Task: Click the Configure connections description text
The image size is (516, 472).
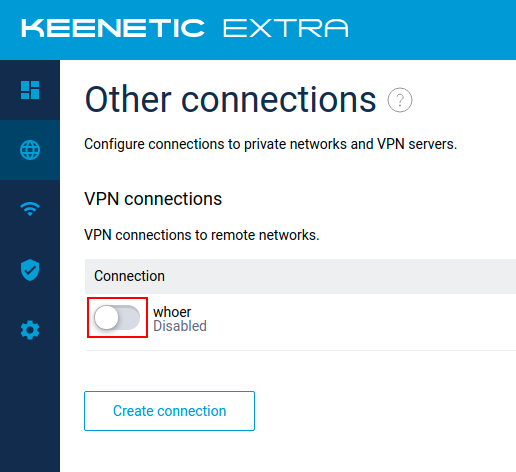Action: 270,144
